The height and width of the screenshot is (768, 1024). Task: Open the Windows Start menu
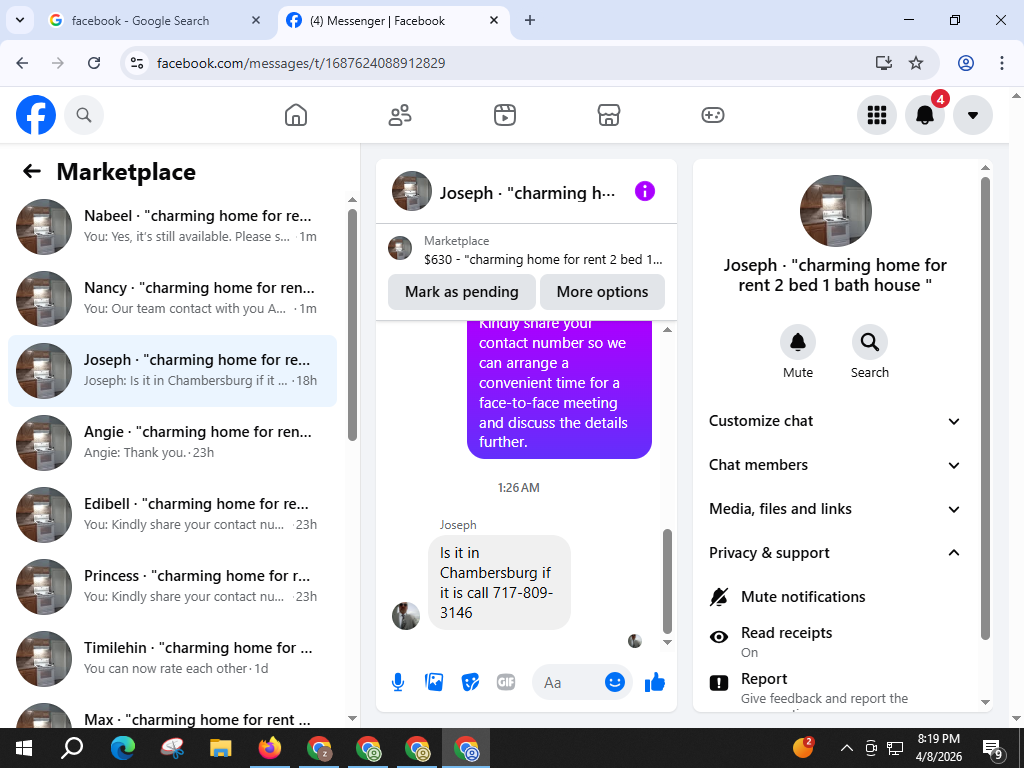24,748
